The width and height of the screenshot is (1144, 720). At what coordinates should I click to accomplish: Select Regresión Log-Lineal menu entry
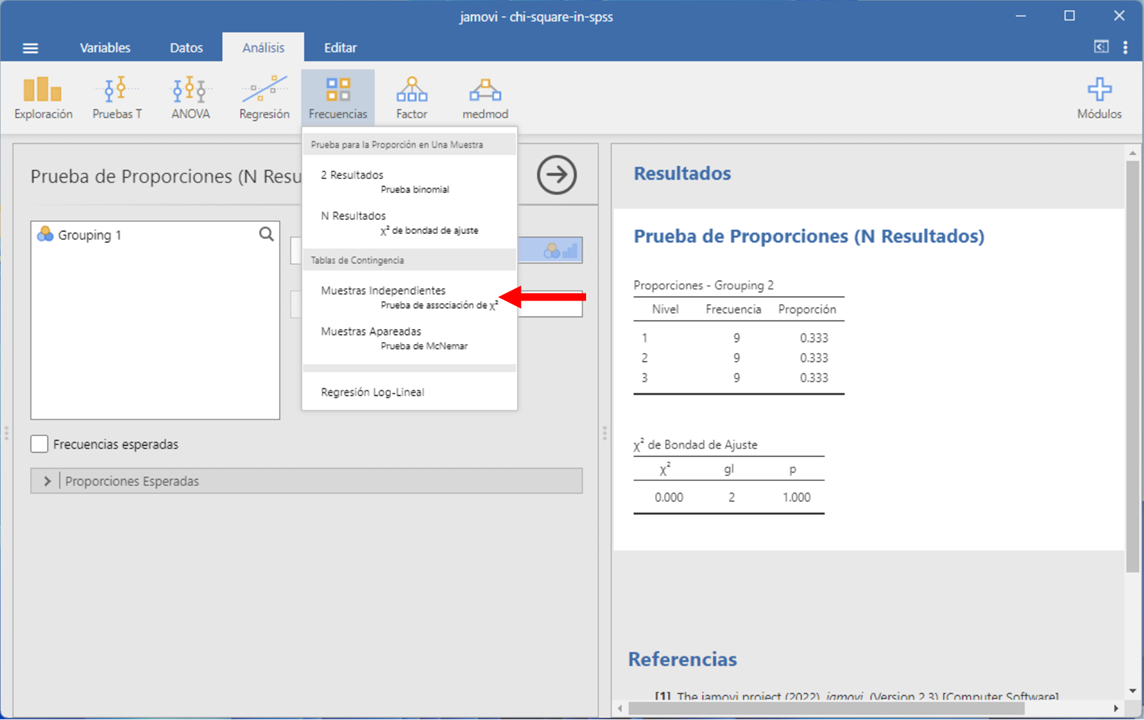(x=372, y=392)
